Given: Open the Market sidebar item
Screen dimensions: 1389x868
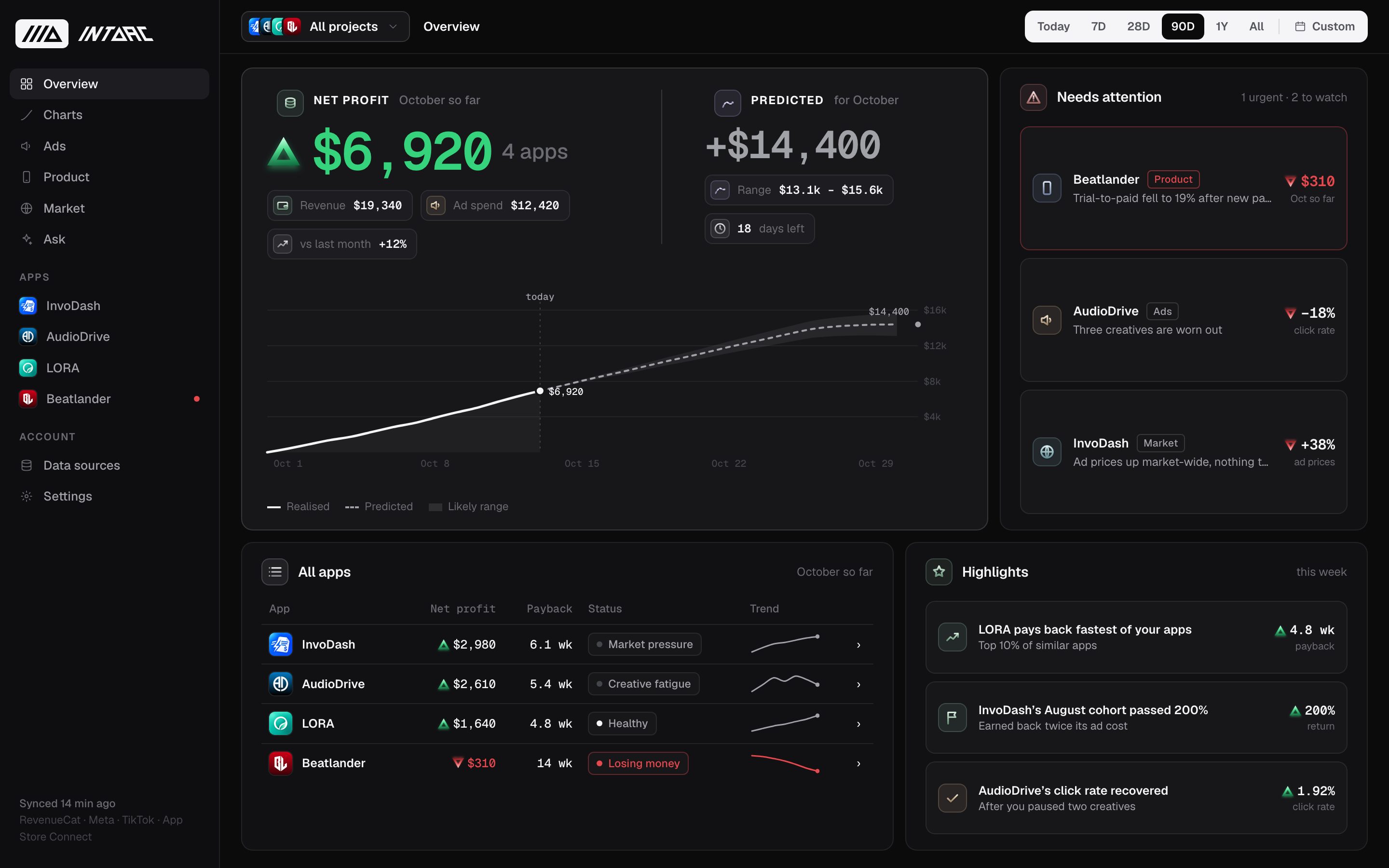Looking at the screenshot, I should (x=109, y=208).
